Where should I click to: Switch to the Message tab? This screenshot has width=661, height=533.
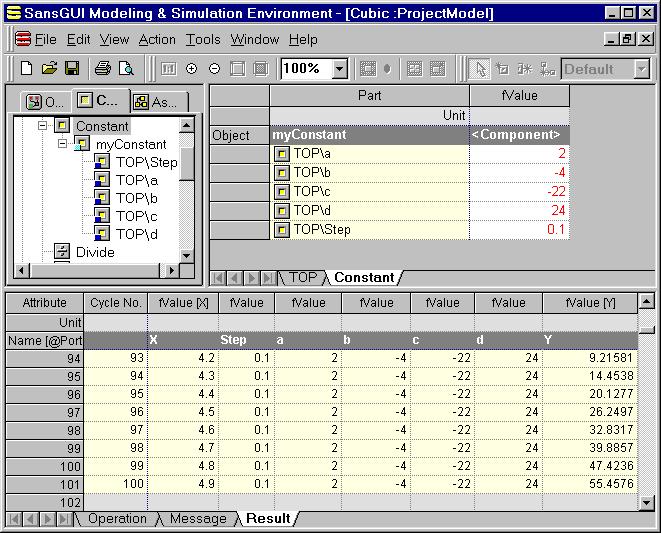click(198, 519)
